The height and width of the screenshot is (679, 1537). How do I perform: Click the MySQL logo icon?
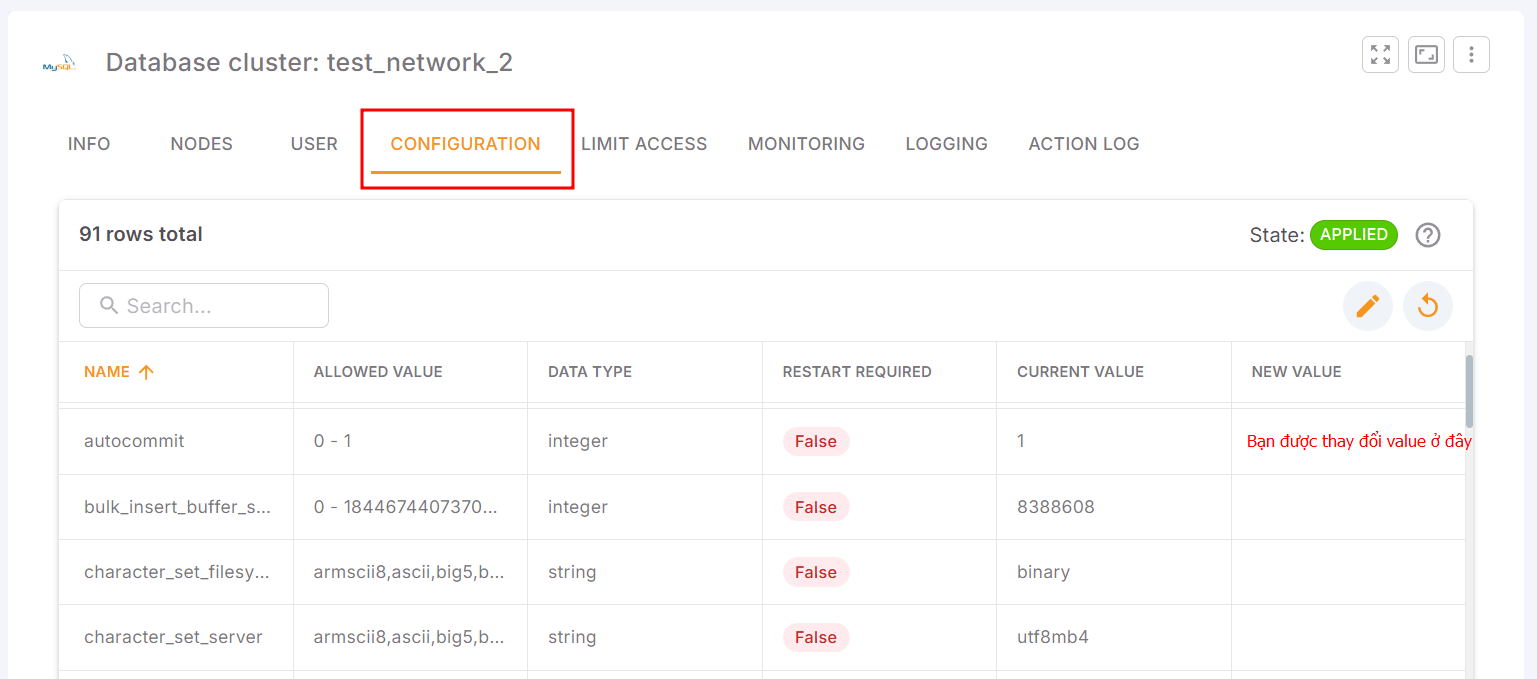point(59,63)
